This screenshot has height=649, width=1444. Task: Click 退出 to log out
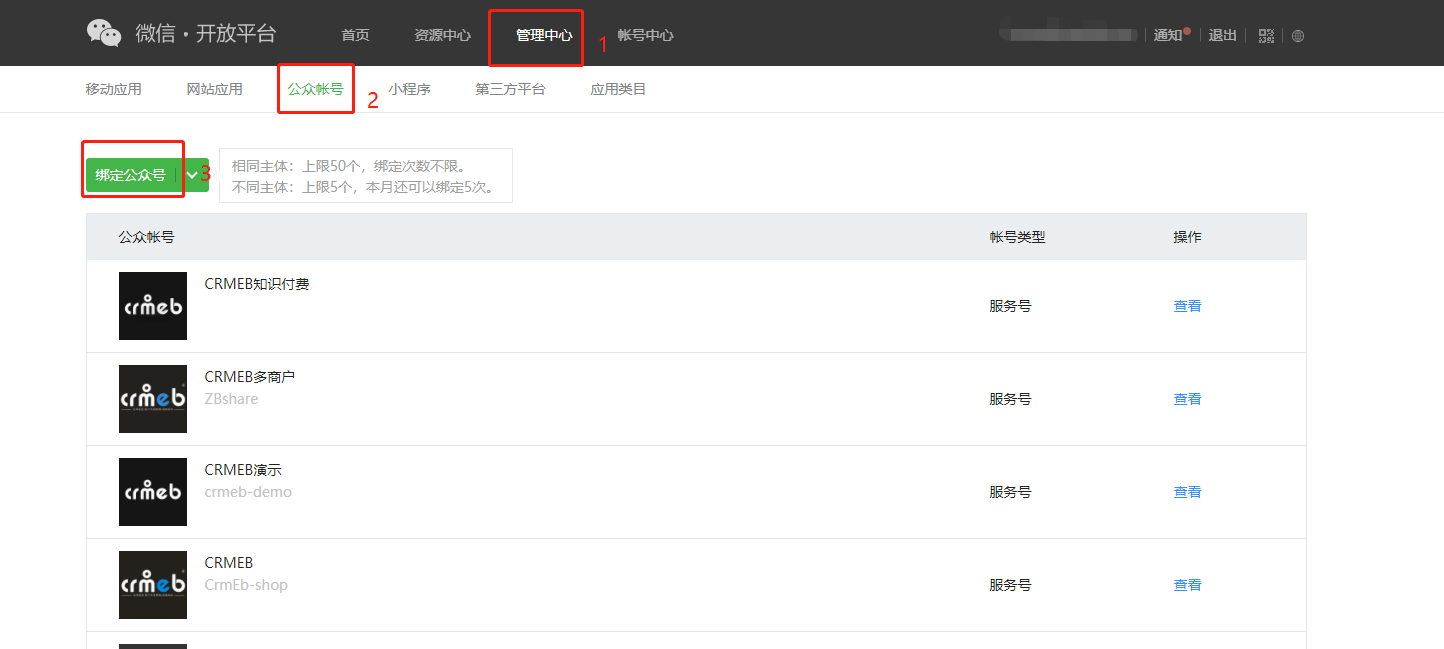pyautogui.click(x=1223, y=35)
